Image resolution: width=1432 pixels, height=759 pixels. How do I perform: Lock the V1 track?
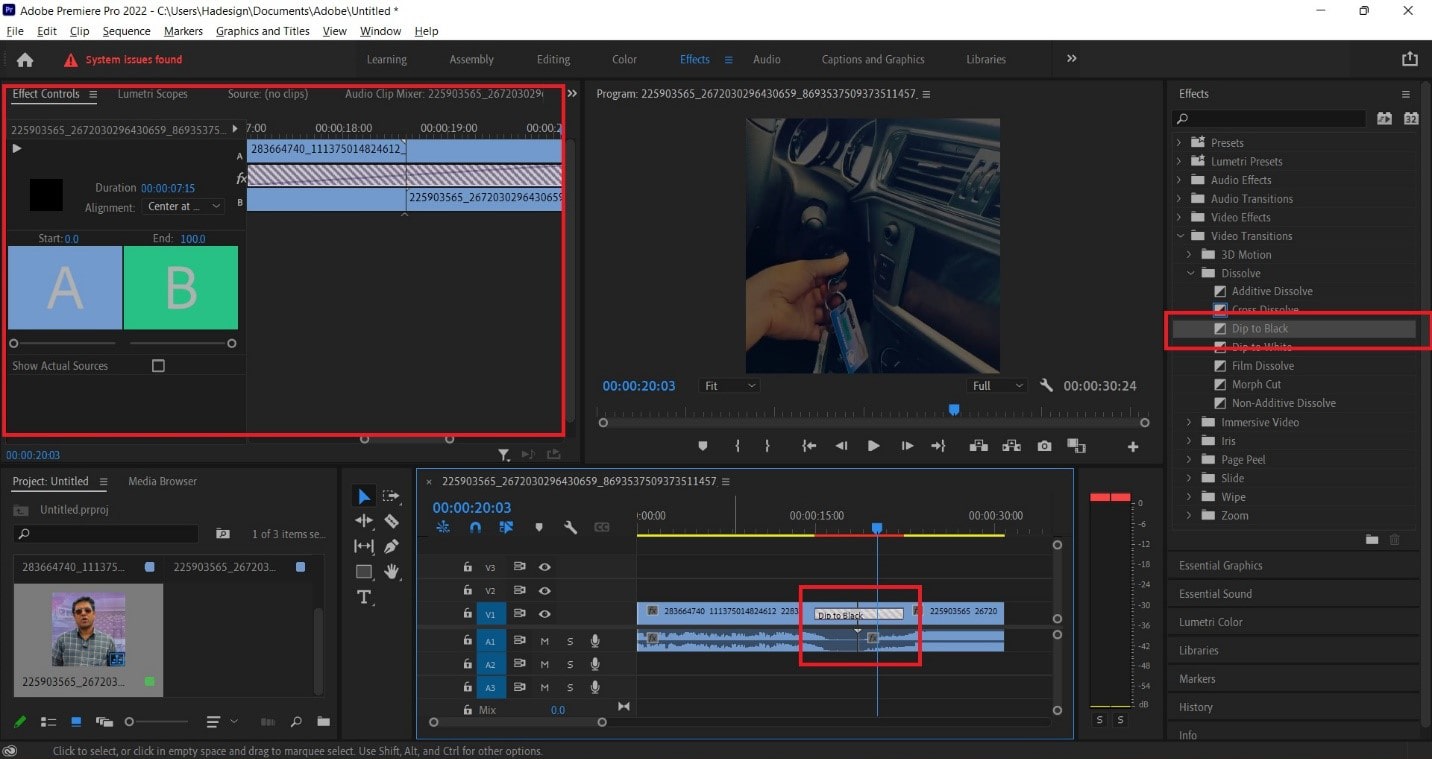(467, 613)
